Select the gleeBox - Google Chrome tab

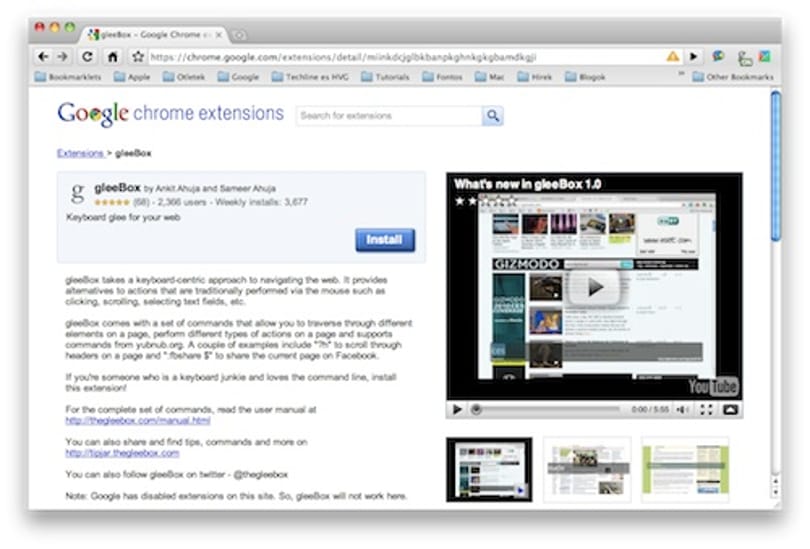pyautogui.click(x=152, y=35)
